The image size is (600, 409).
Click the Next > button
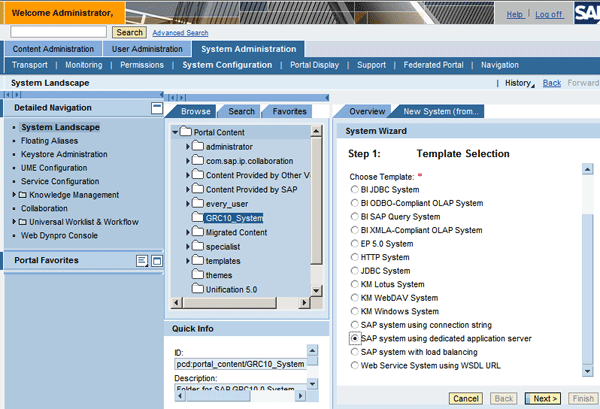[543, 399]
